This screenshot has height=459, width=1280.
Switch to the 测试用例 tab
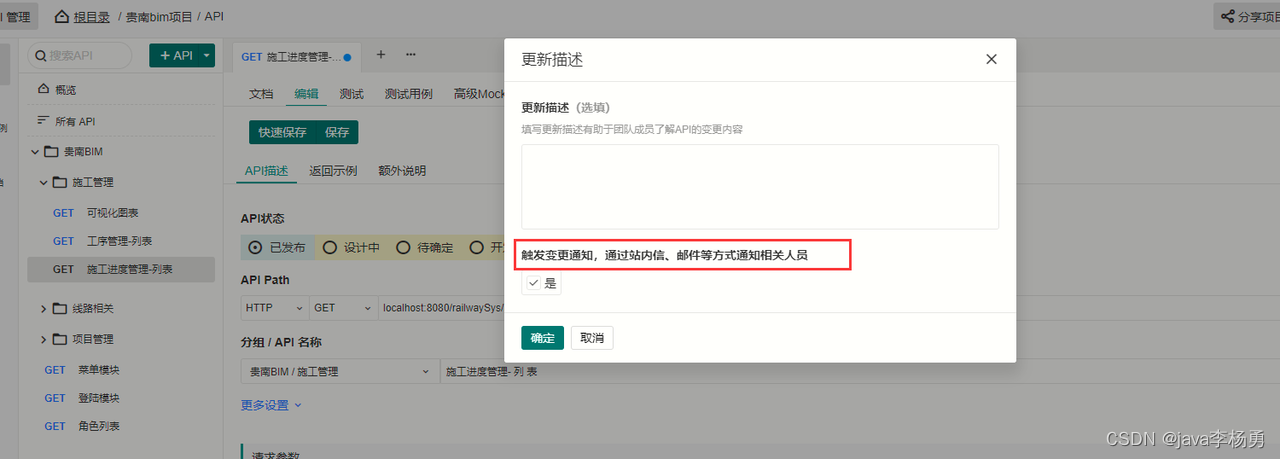(x=408, y=94)
